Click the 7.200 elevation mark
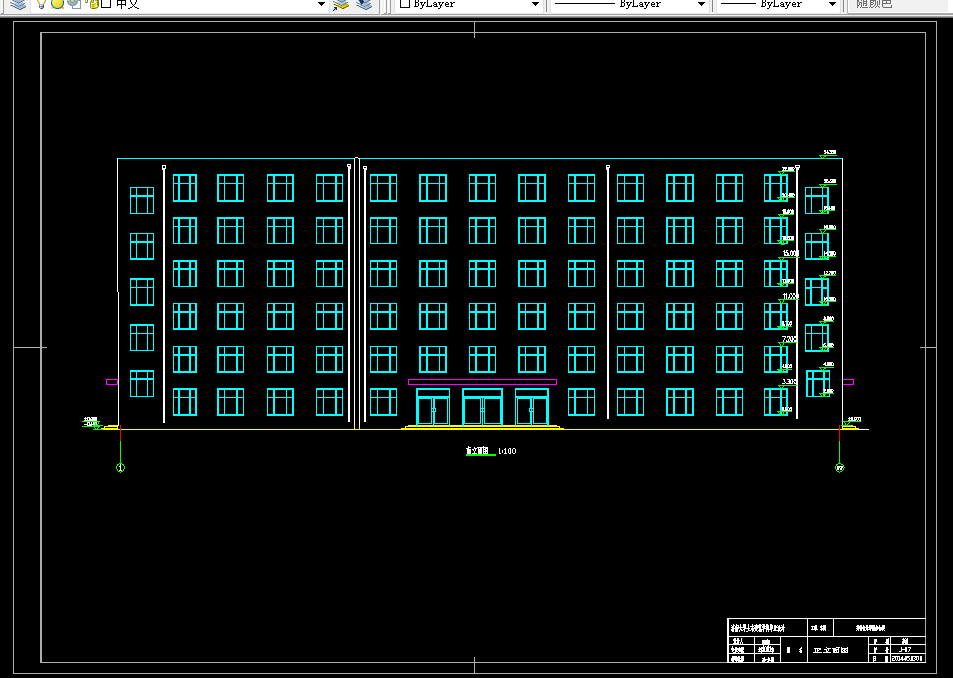953x678 pixels. point(789,339)
